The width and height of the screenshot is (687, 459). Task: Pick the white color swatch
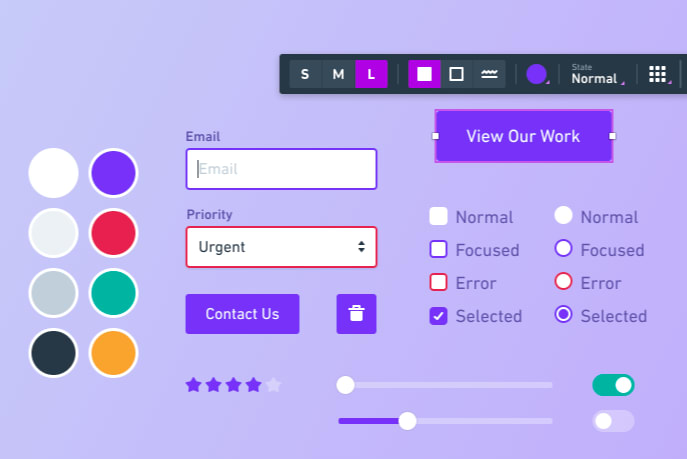53,173
